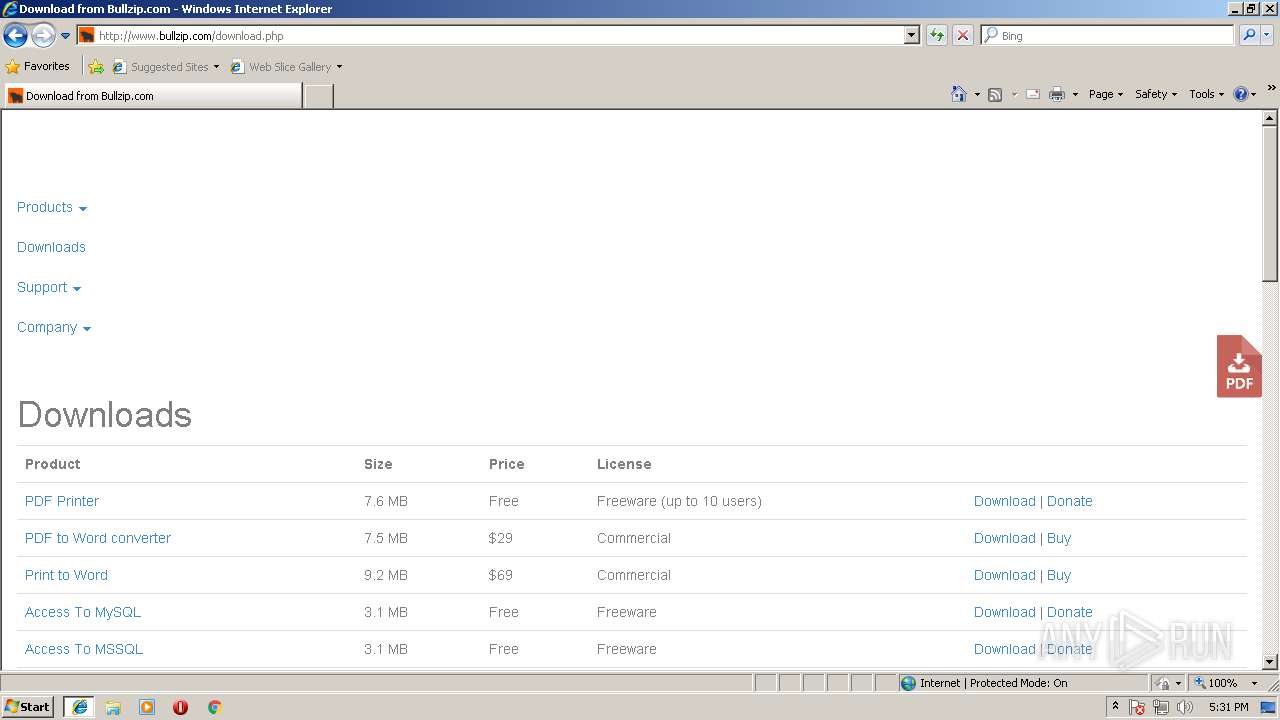The height and width of the screenshot is (720, 1280).
Task: Click the Internet Protected Mode status
Action: point(984,683)
